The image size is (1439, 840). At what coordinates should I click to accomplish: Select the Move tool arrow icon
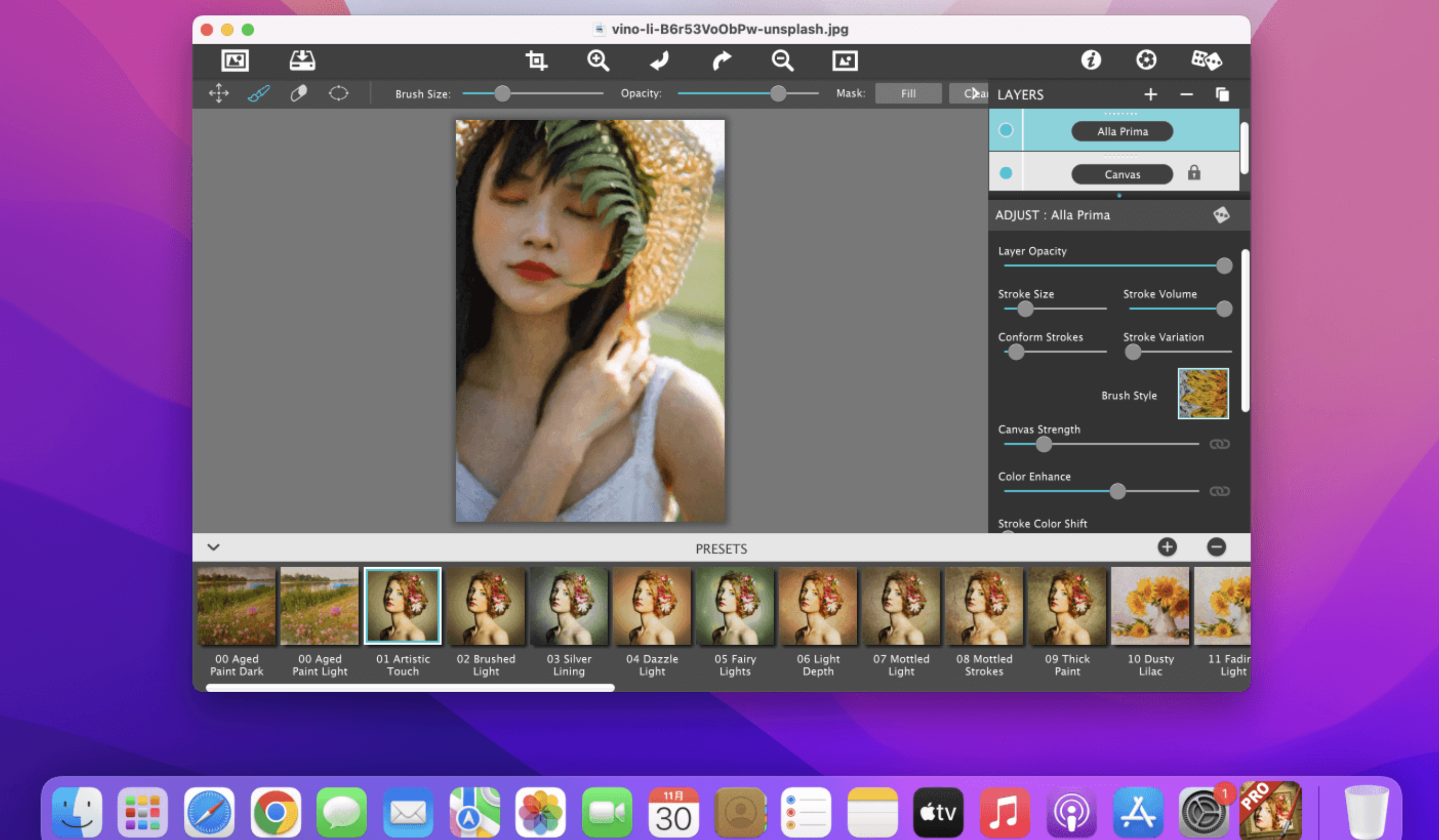[218, 93]
